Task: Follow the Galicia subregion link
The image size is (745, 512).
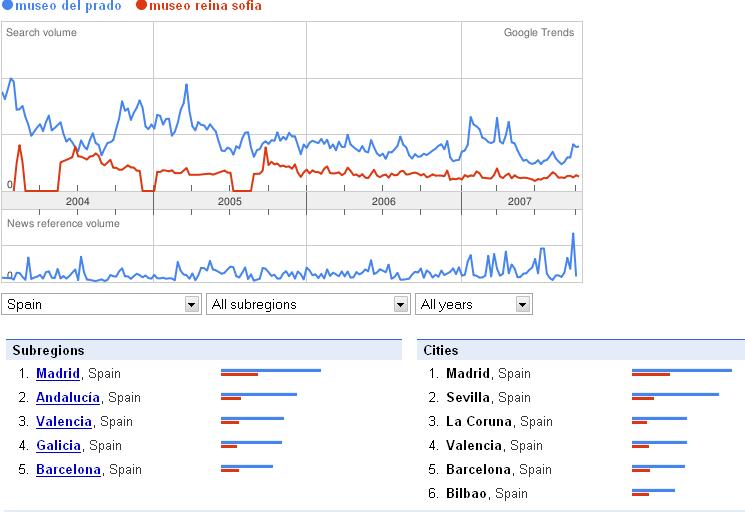Action: 58,446
